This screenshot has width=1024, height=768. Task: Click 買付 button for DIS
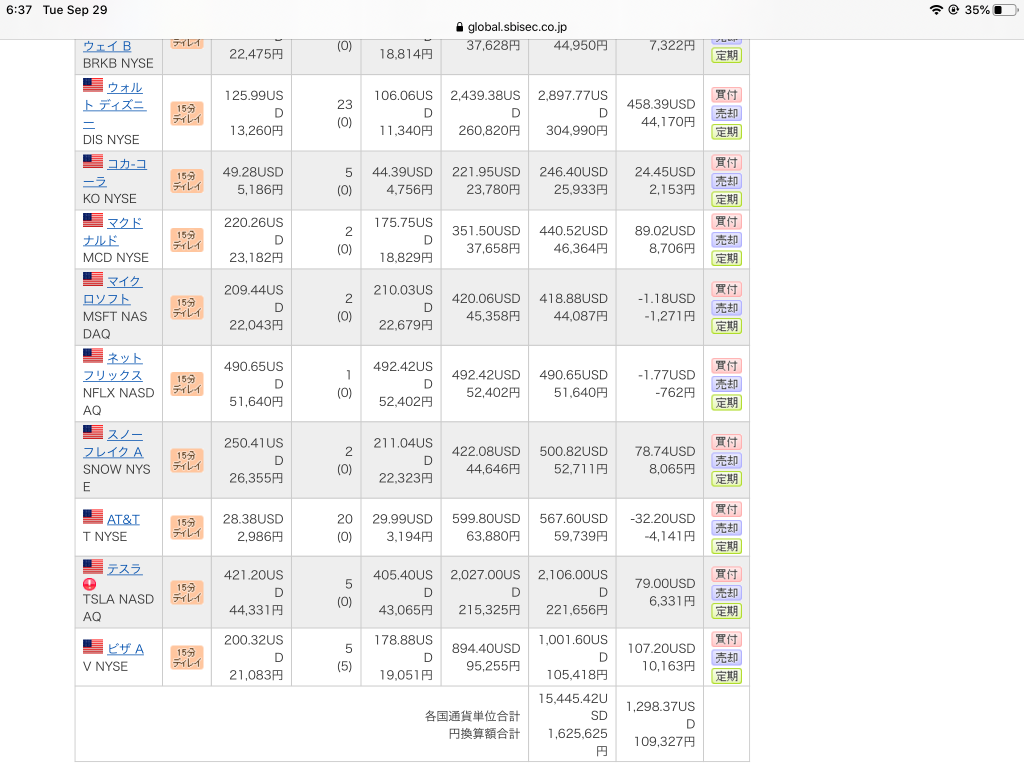pos(726,95)
